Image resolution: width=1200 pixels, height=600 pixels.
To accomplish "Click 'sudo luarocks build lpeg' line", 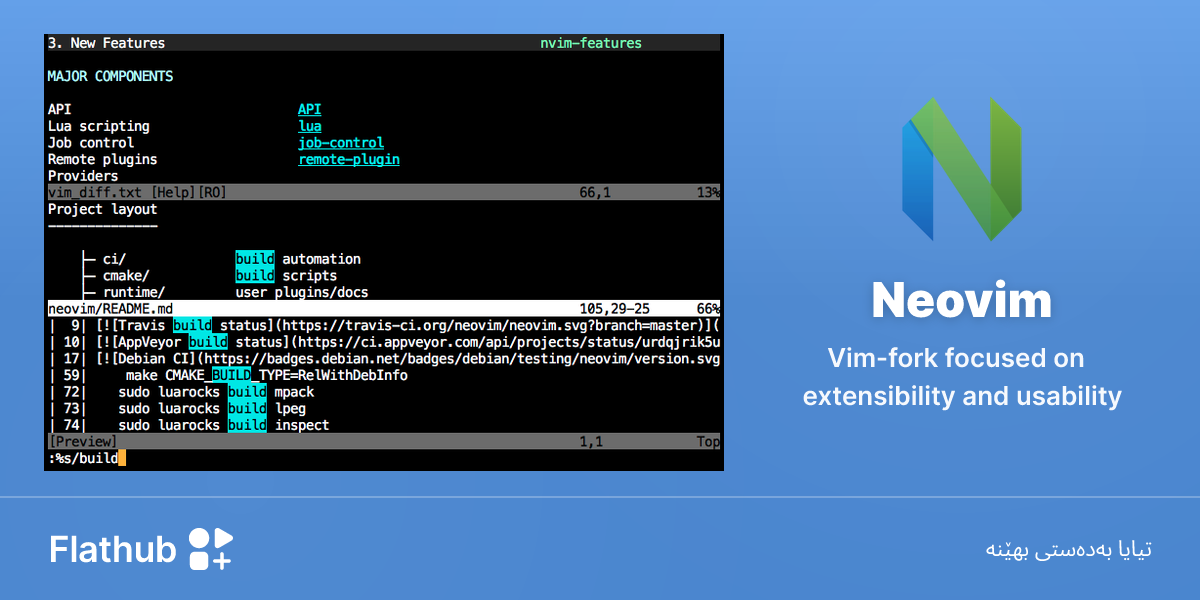I will 212,408.
